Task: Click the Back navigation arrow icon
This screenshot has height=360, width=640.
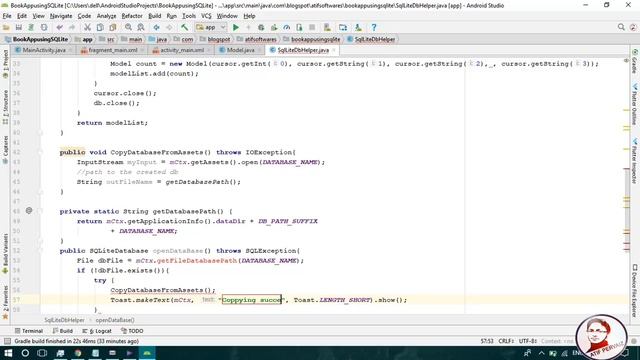Action: [x=156, y=27]
